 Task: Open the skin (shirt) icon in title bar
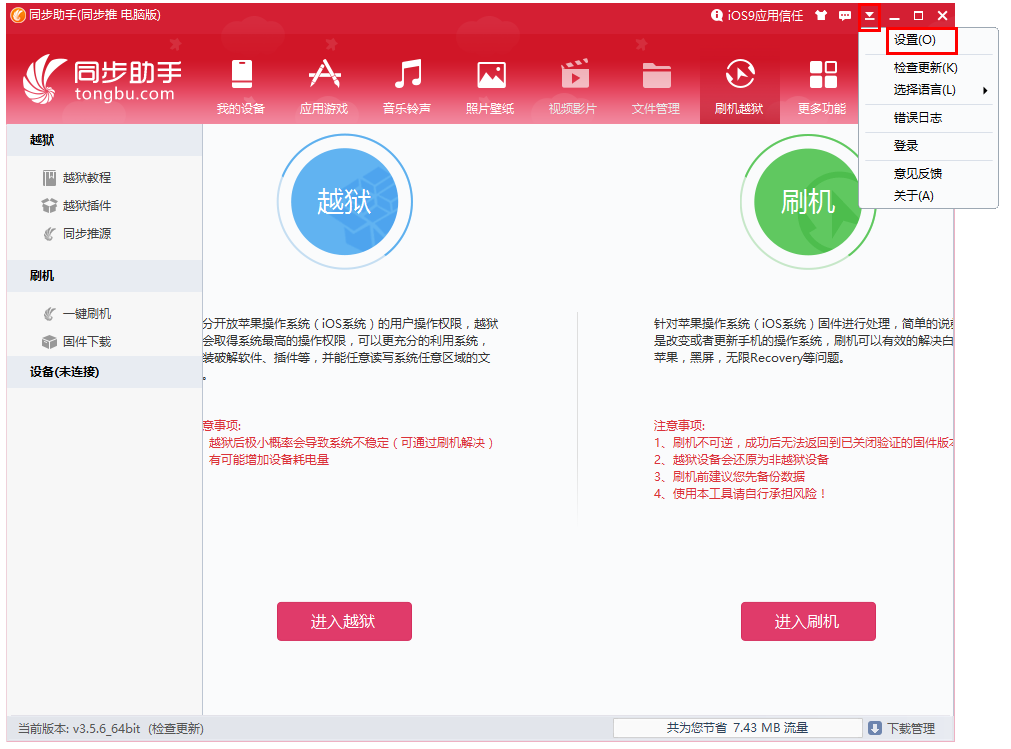pos(821,15)
